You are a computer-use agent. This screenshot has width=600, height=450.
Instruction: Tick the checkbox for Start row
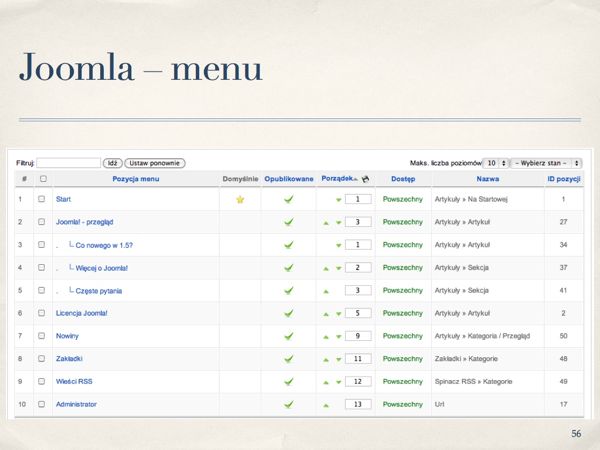[x=42, y=200]
